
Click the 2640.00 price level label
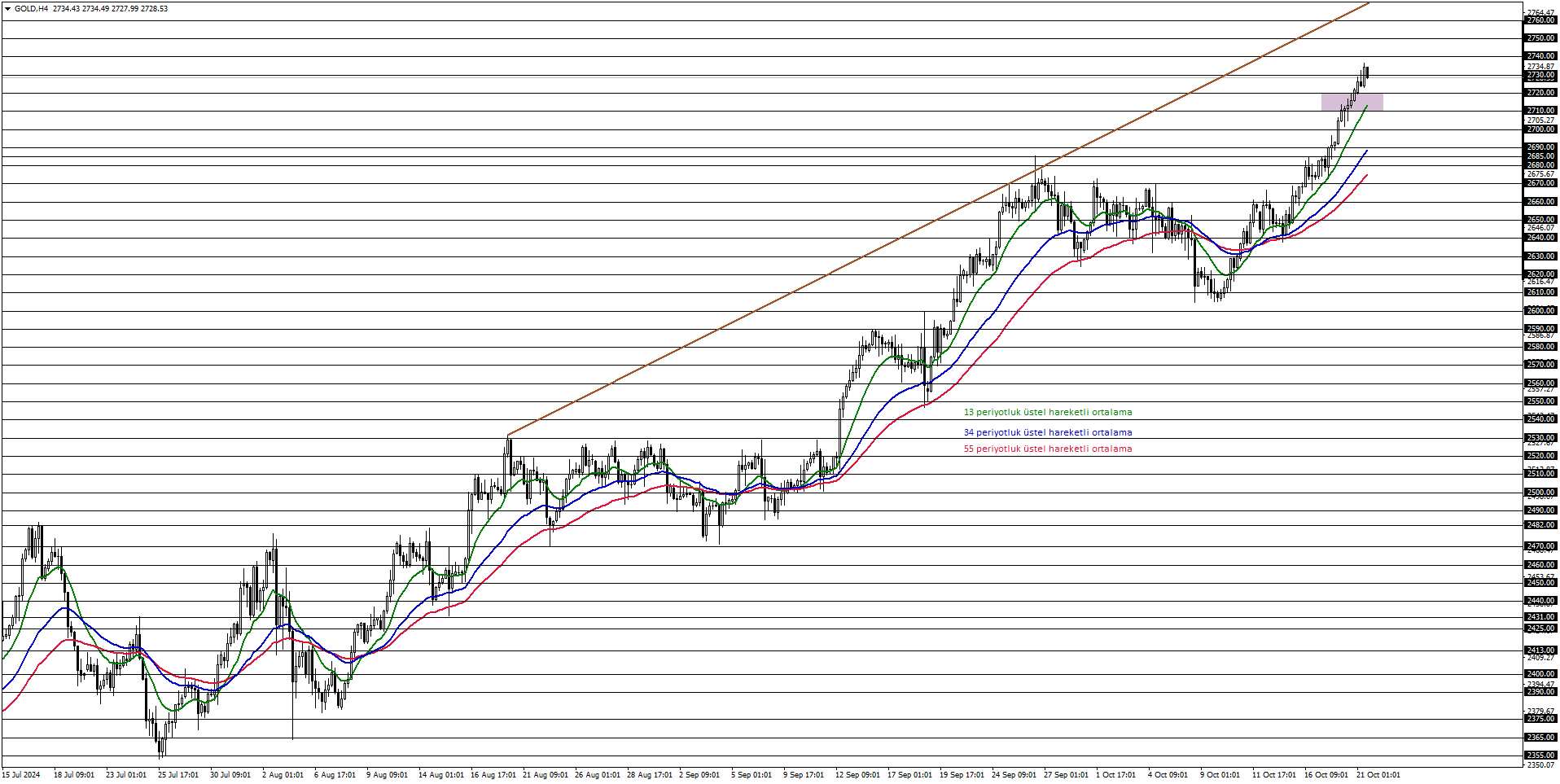click(x=1540, y=238)
